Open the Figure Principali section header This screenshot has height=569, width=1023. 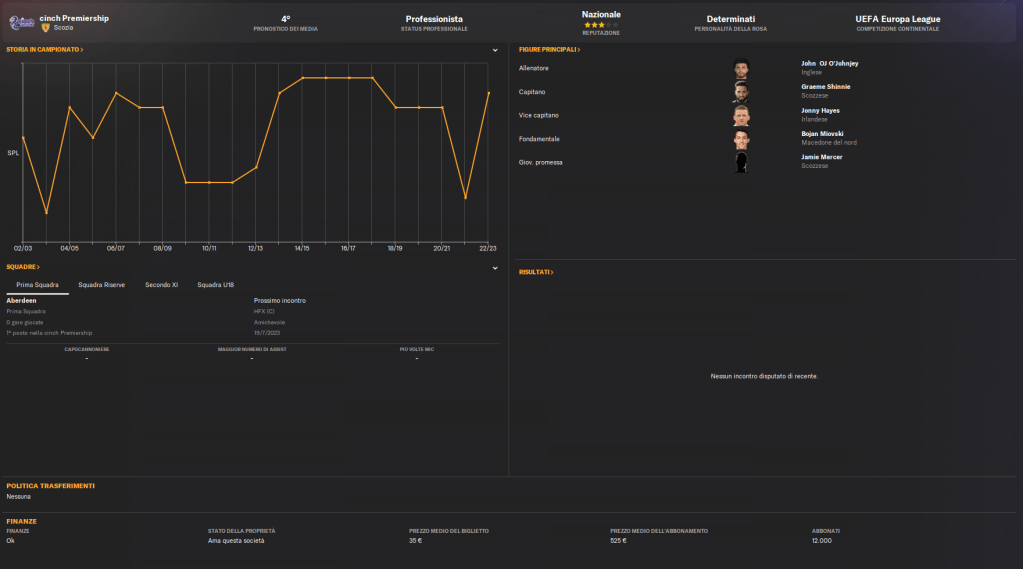coord(549,49)
